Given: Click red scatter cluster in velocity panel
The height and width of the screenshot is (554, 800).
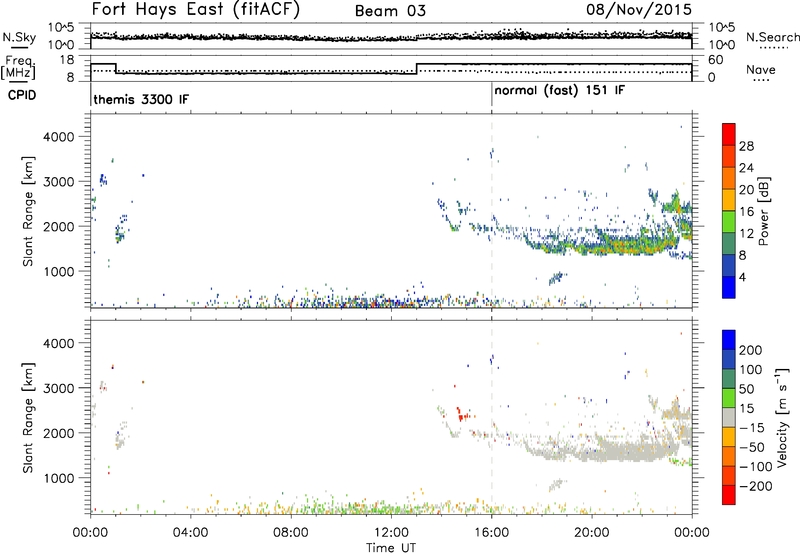Looking at the screenshot, I should pyautogui.click(x=462, y=414).
